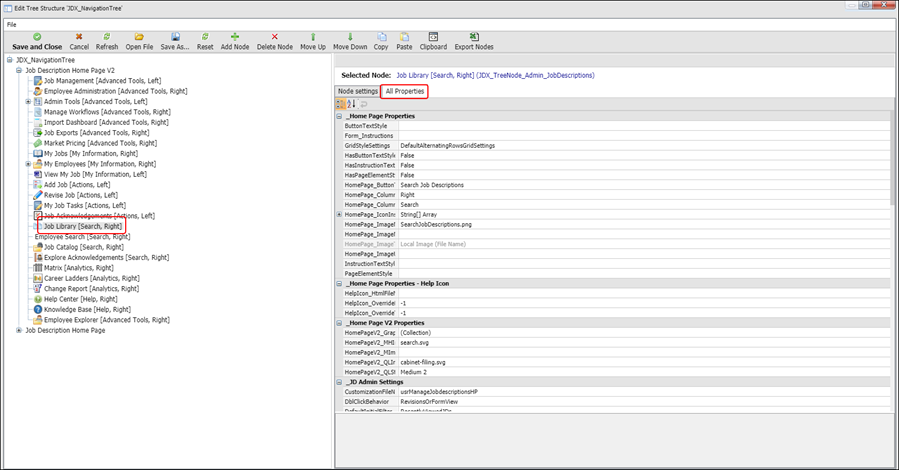This screenshot has height=470, width=900.
Task: Switch to the Node settings tab
Action: pos(357,91)
